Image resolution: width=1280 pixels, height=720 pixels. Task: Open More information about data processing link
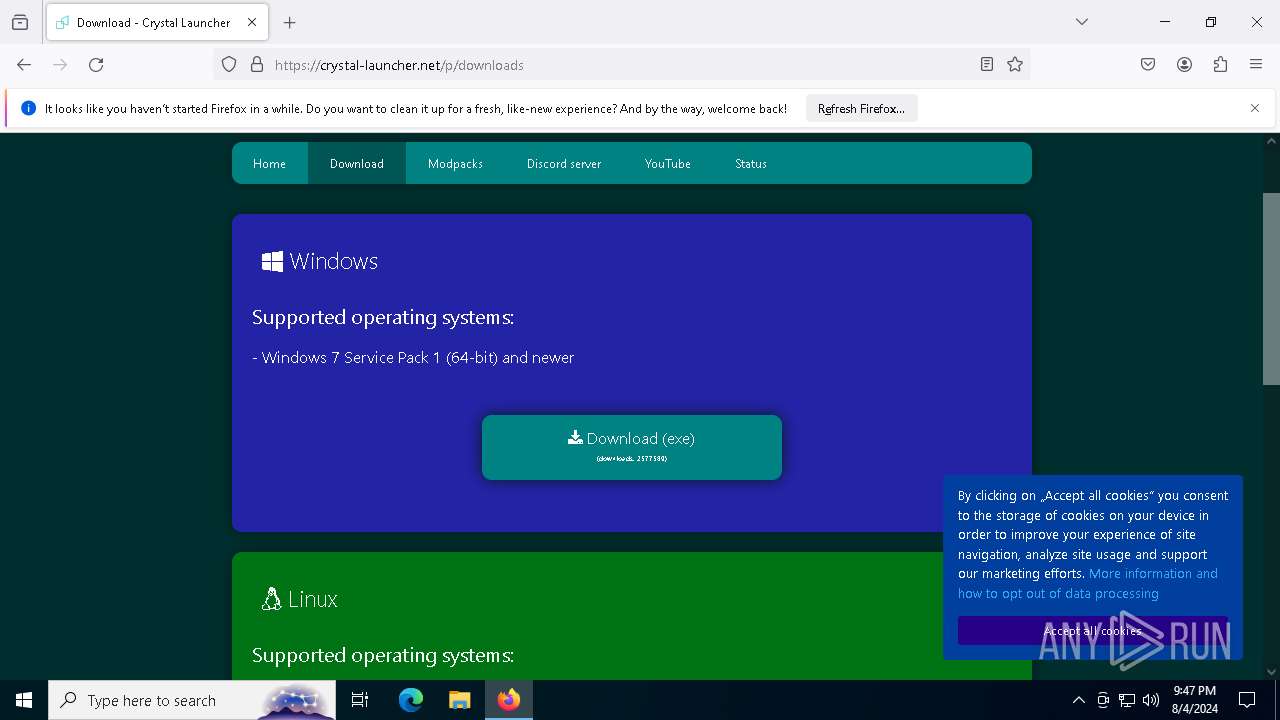point(1088,583)
